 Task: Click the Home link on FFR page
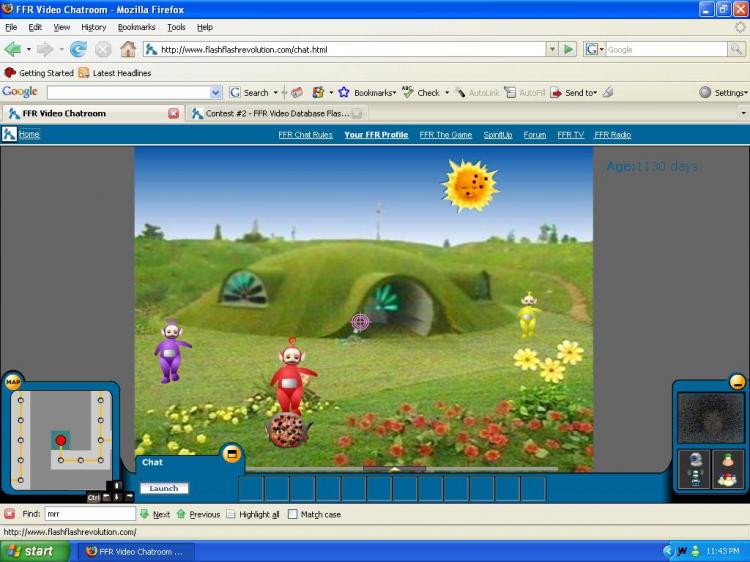click(x=29, y=134)
